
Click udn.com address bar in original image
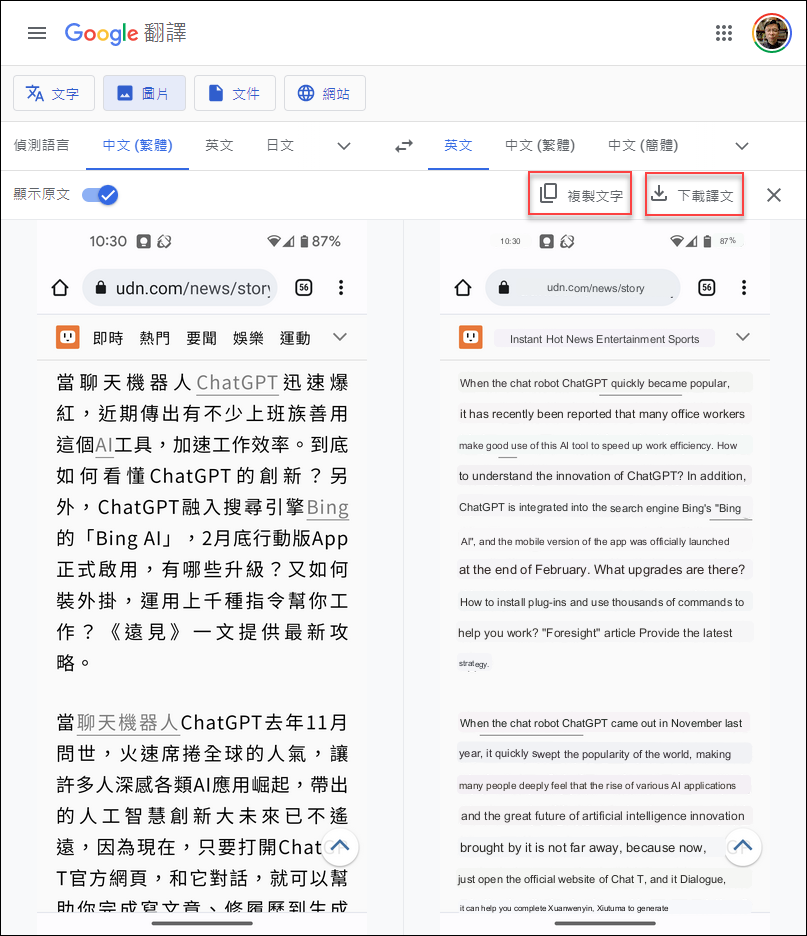[x=180, y=288]
